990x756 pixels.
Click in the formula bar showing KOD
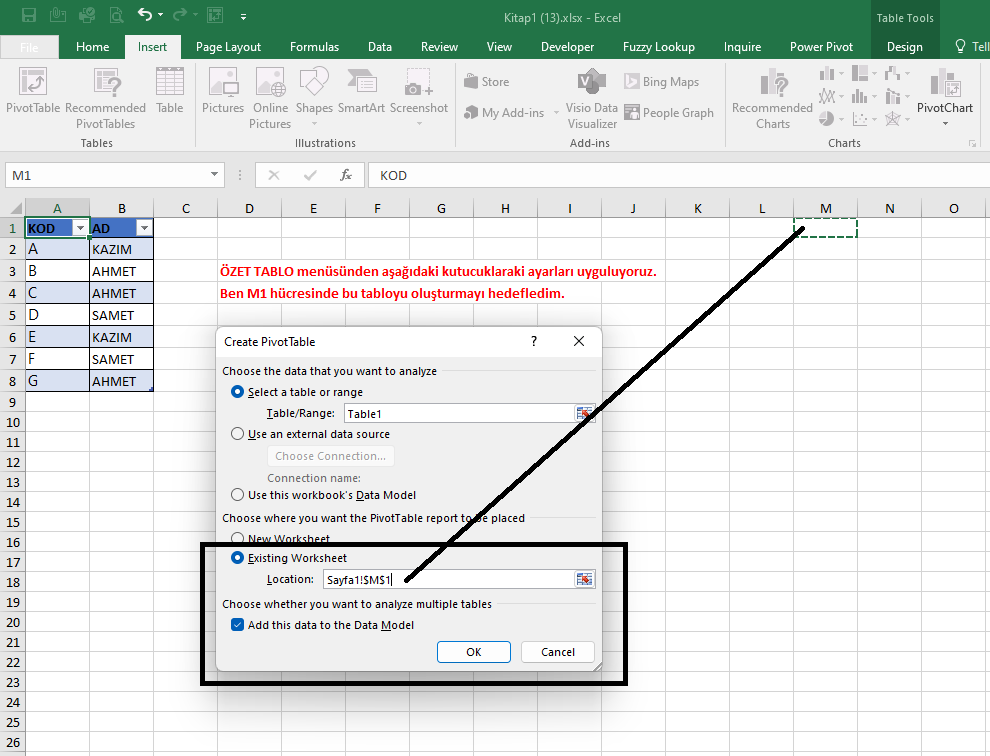[x=679, y=175]
